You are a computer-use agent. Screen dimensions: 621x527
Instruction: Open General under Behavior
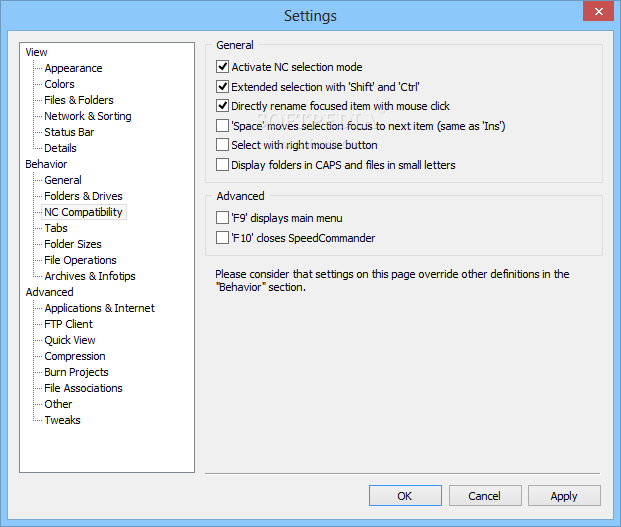[x=63, y=180]
